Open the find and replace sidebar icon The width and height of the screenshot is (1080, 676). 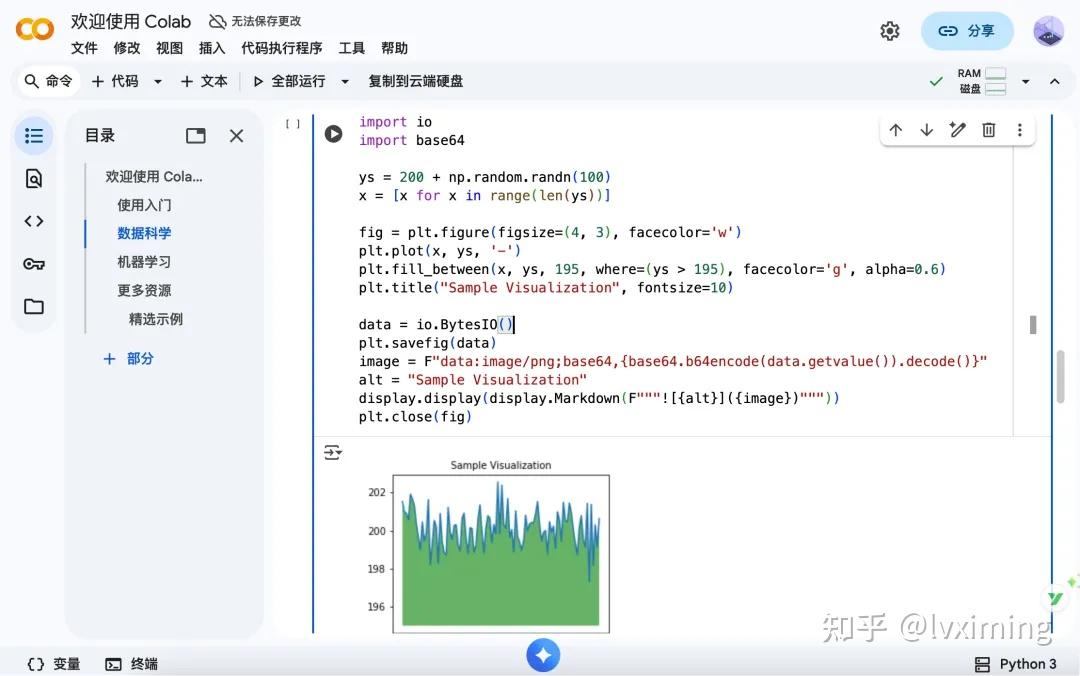[x=34, y=178]
